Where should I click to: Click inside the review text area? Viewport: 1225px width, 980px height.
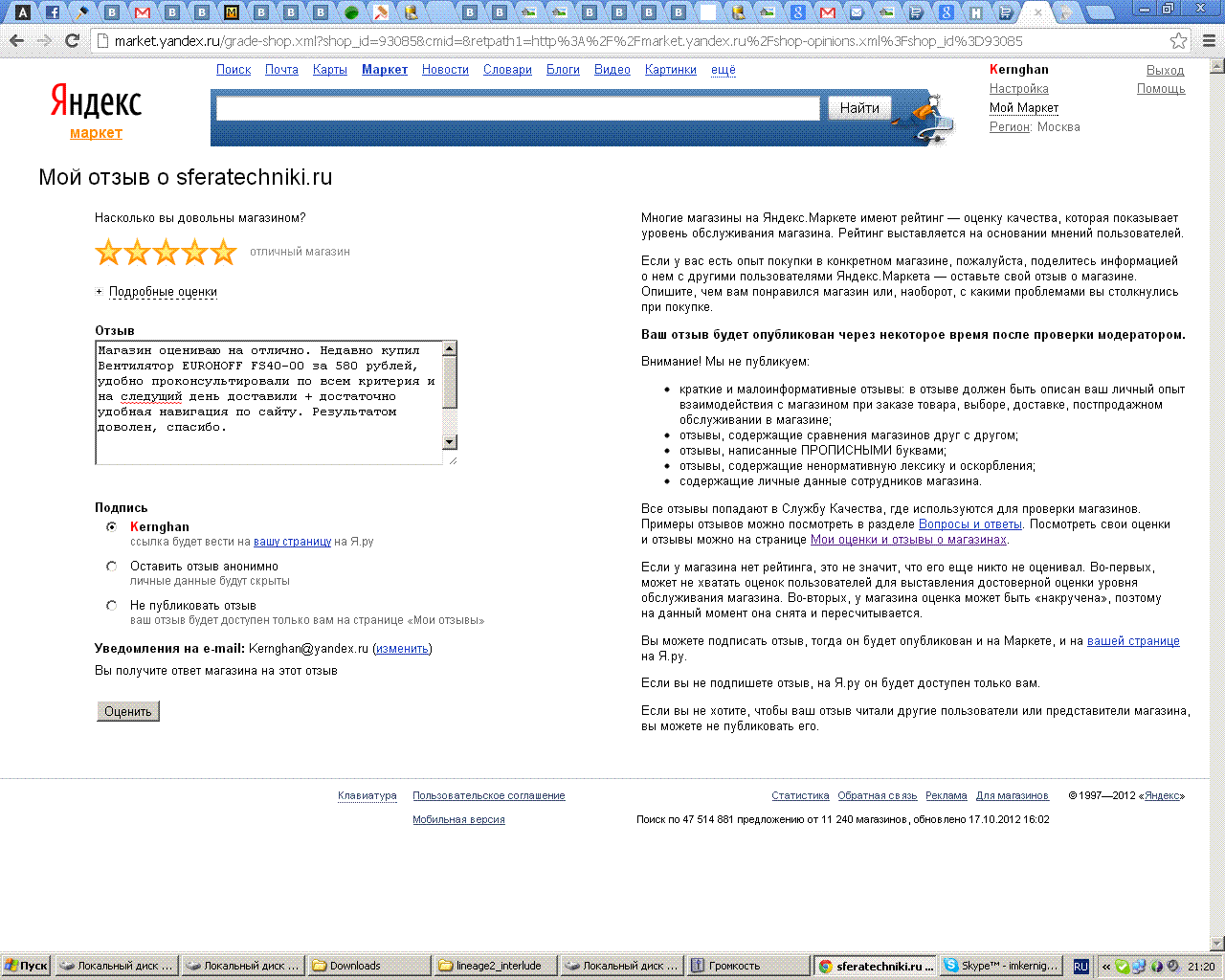(269, 402)
